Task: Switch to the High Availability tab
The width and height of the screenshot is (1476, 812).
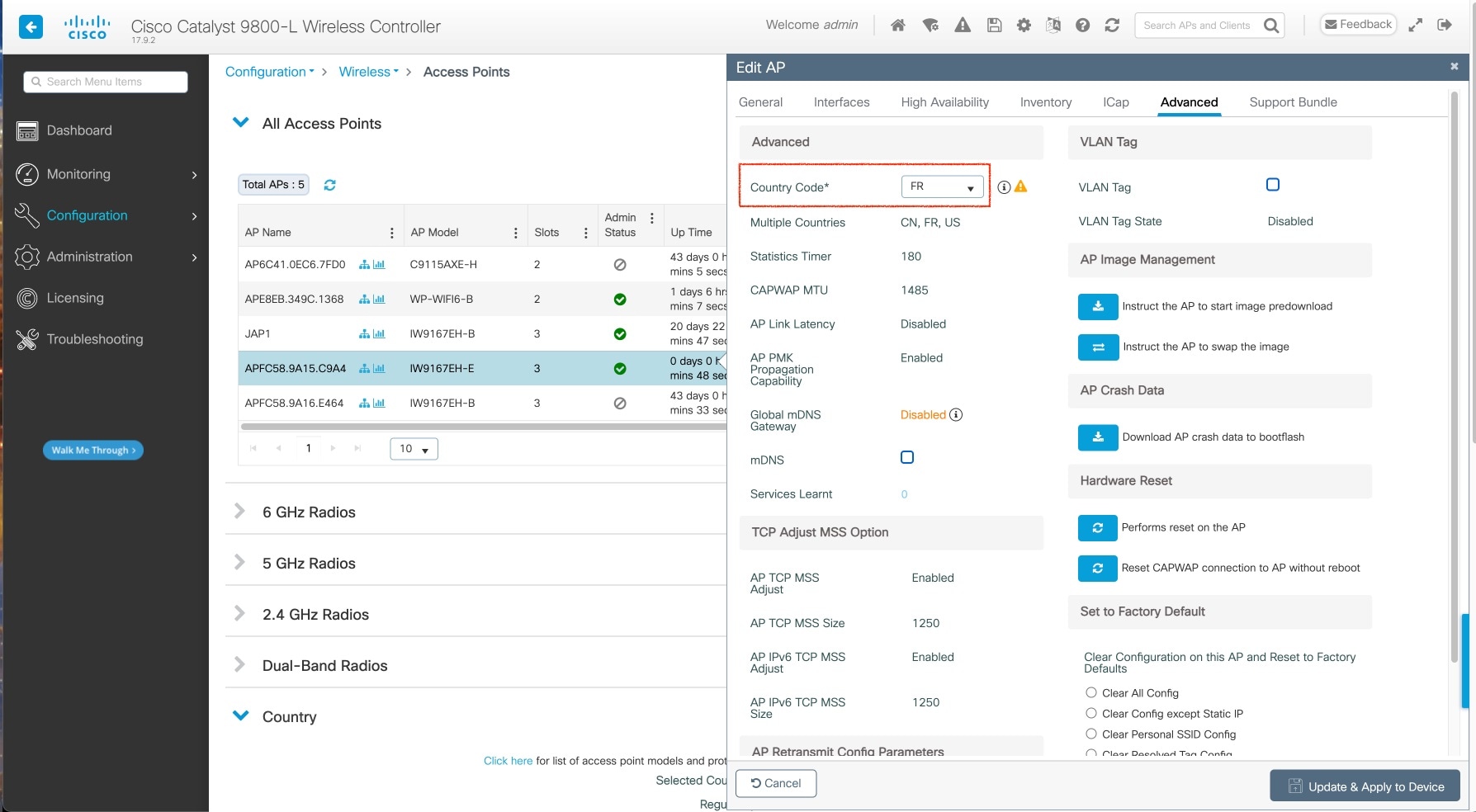Action: (x=944, y=102)
